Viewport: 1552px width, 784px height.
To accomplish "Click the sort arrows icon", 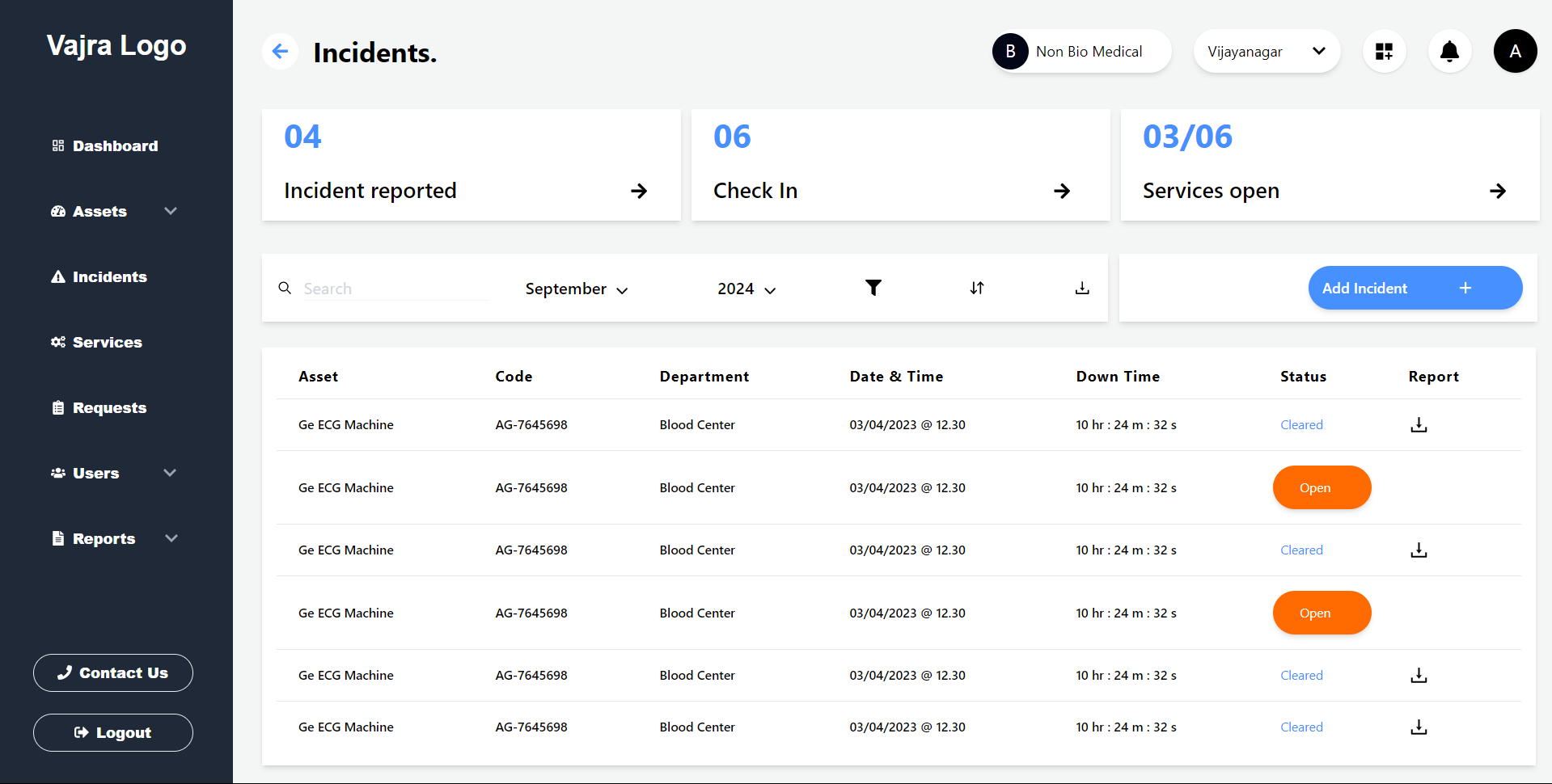I will (977, 288).
